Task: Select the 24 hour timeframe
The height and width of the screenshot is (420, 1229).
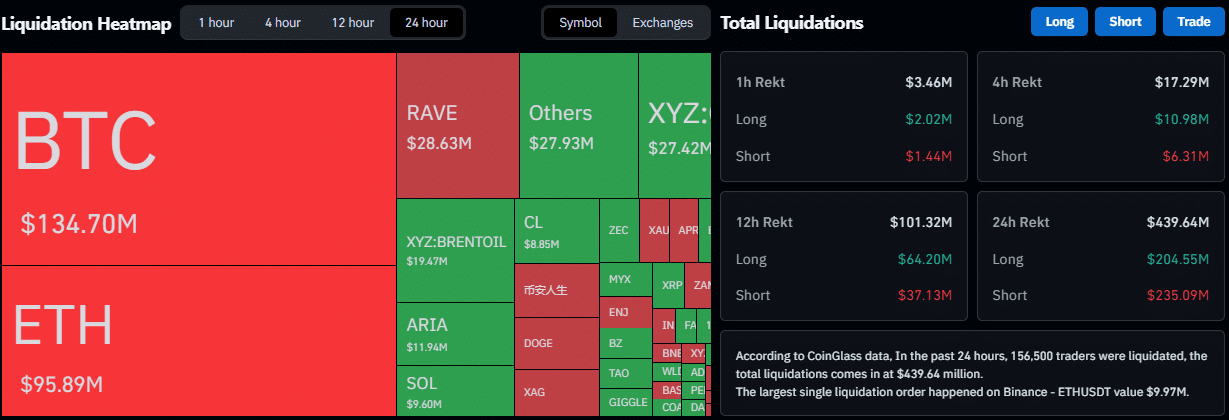Action: click(x=426, y=23)
